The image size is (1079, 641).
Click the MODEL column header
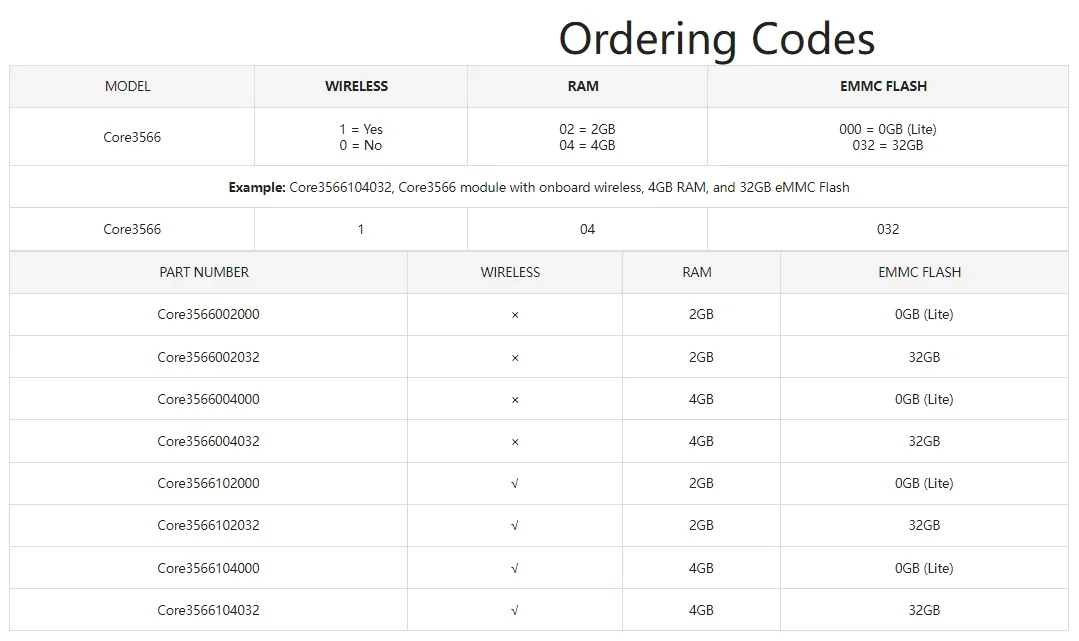coord(128,87)
